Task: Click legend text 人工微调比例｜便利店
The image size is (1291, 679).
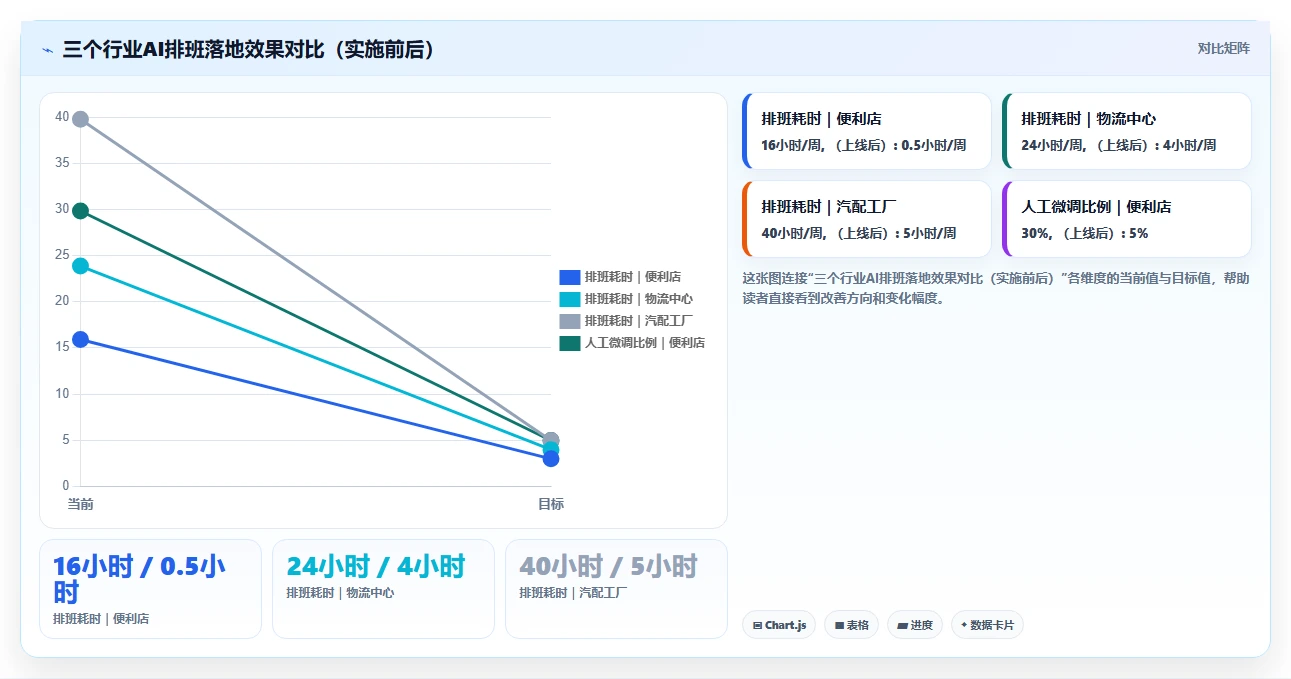Action: tap(644, 343)
